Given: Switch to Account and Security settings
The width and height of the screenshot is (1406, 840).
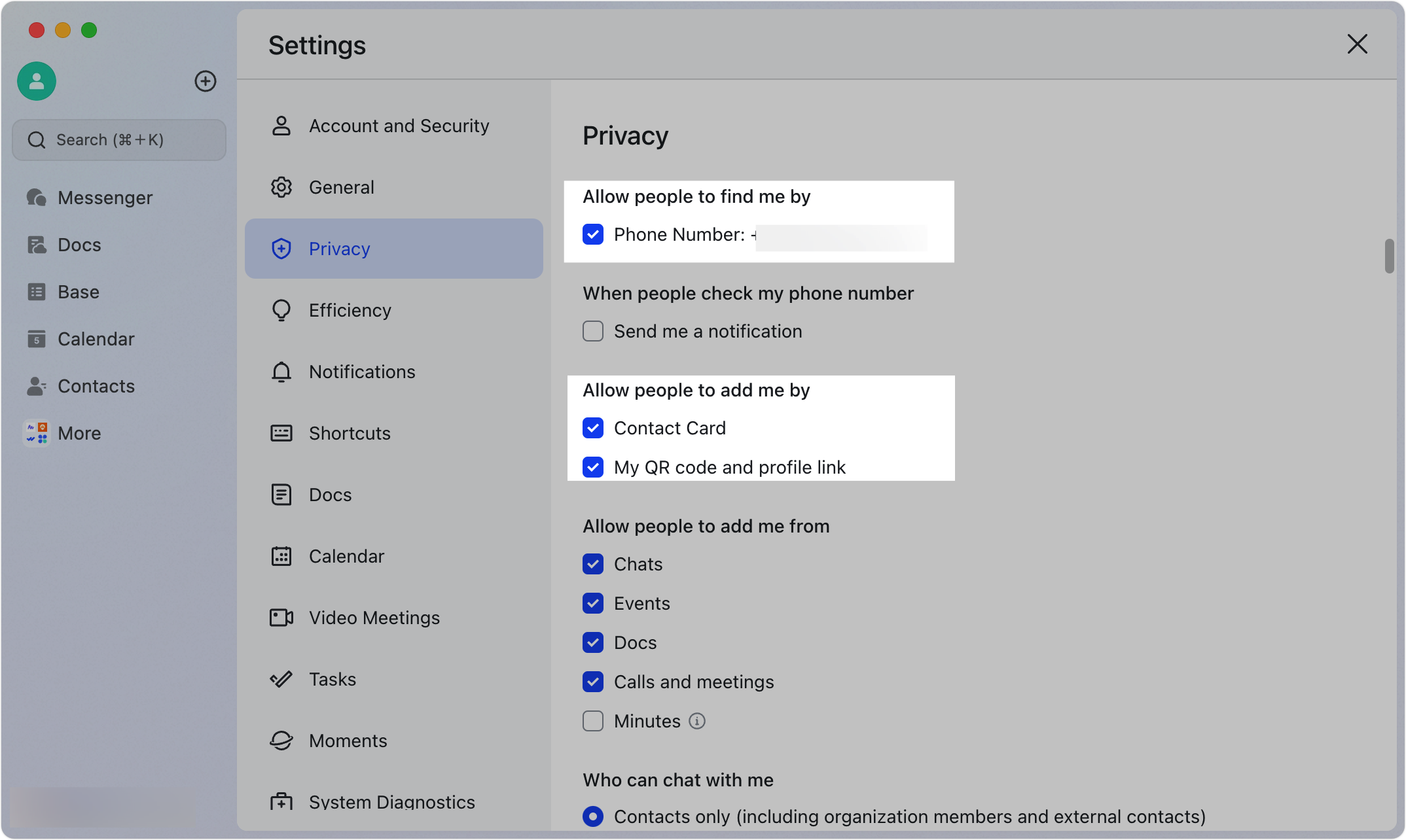Looking at the screenshot, I should click(x=399, y=126).
